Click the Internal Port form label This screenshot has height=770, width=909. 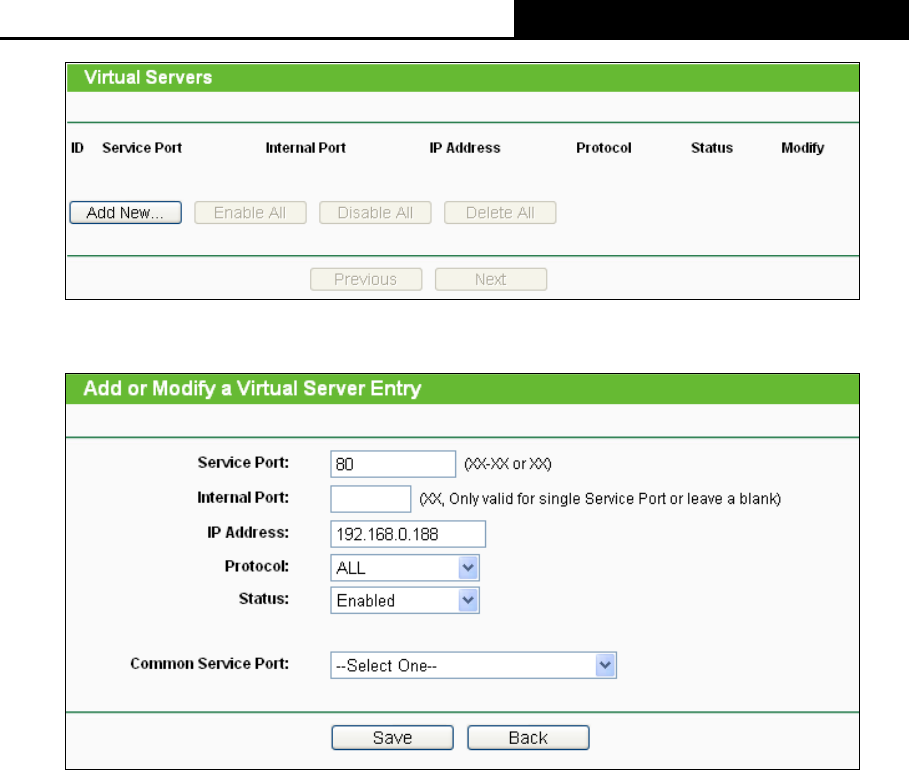tap(243, 497)
